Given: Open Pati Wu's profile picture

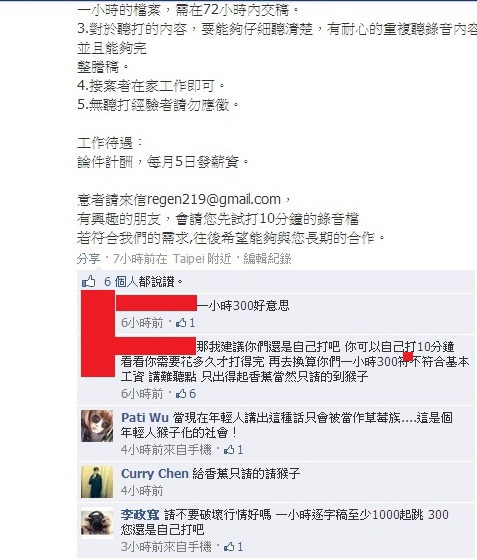Looking at the screenshot, I should (x=97, y=426).
